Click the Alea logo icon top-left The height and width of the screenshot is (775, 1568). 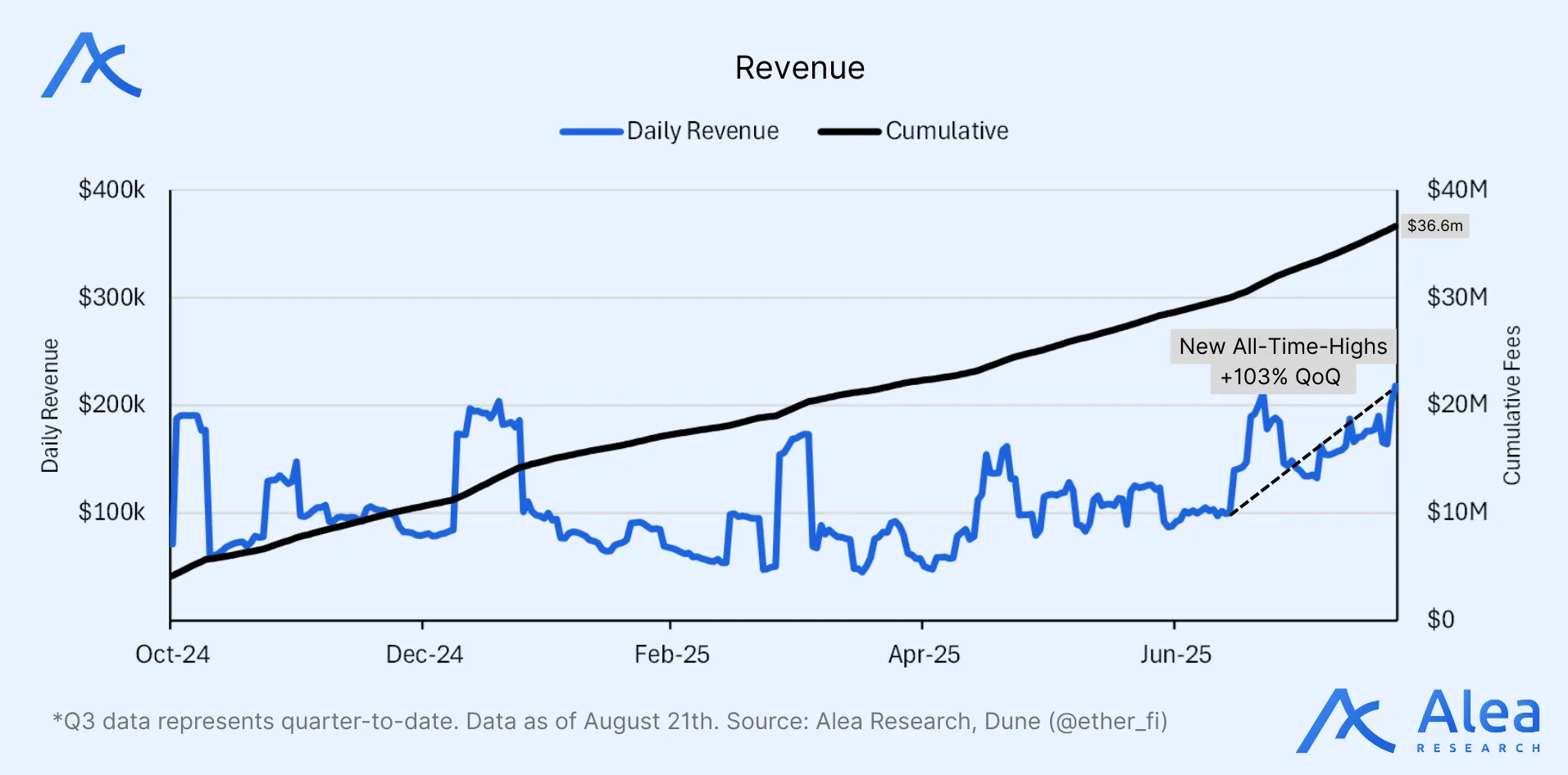tap(91, 66)
